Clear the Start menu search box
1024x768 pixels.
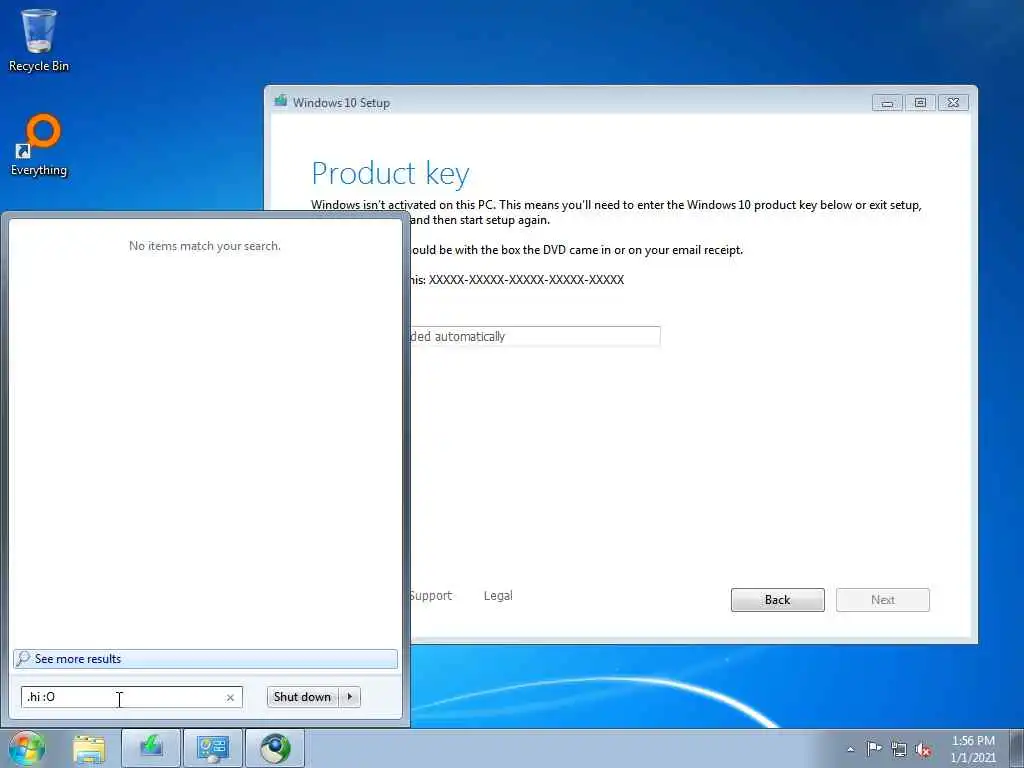pos(230,697)
